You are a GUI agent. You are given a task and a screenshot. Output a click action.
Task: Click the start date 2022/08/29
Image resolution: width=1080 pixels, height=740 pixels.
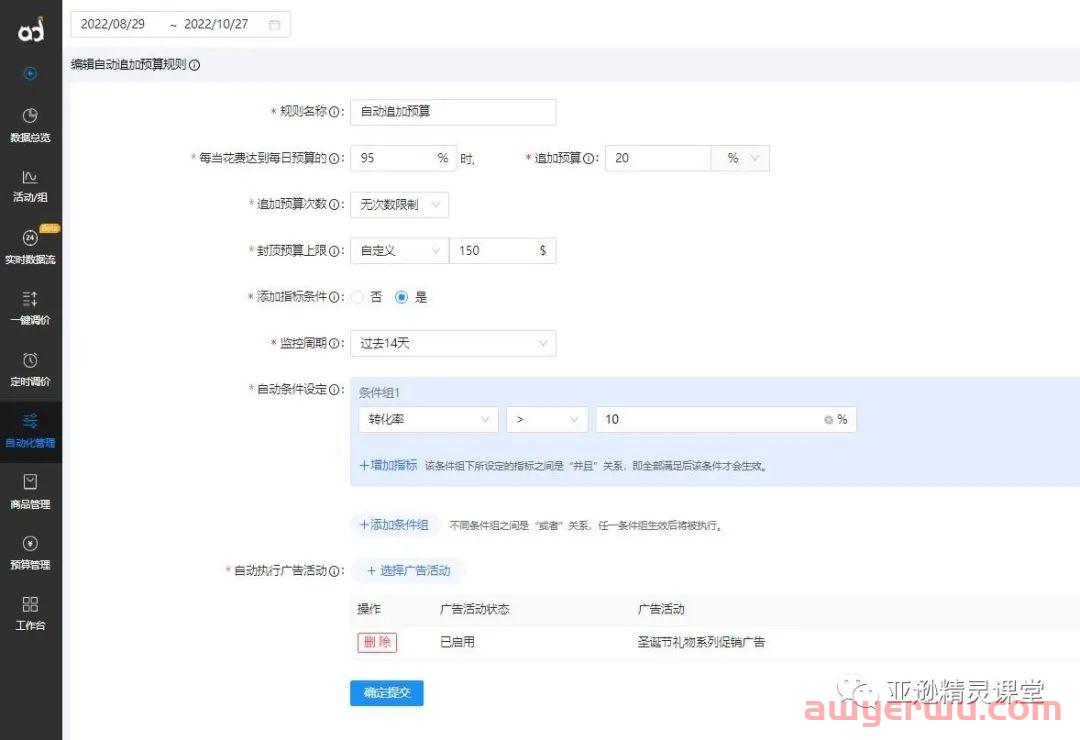[113, 24]
